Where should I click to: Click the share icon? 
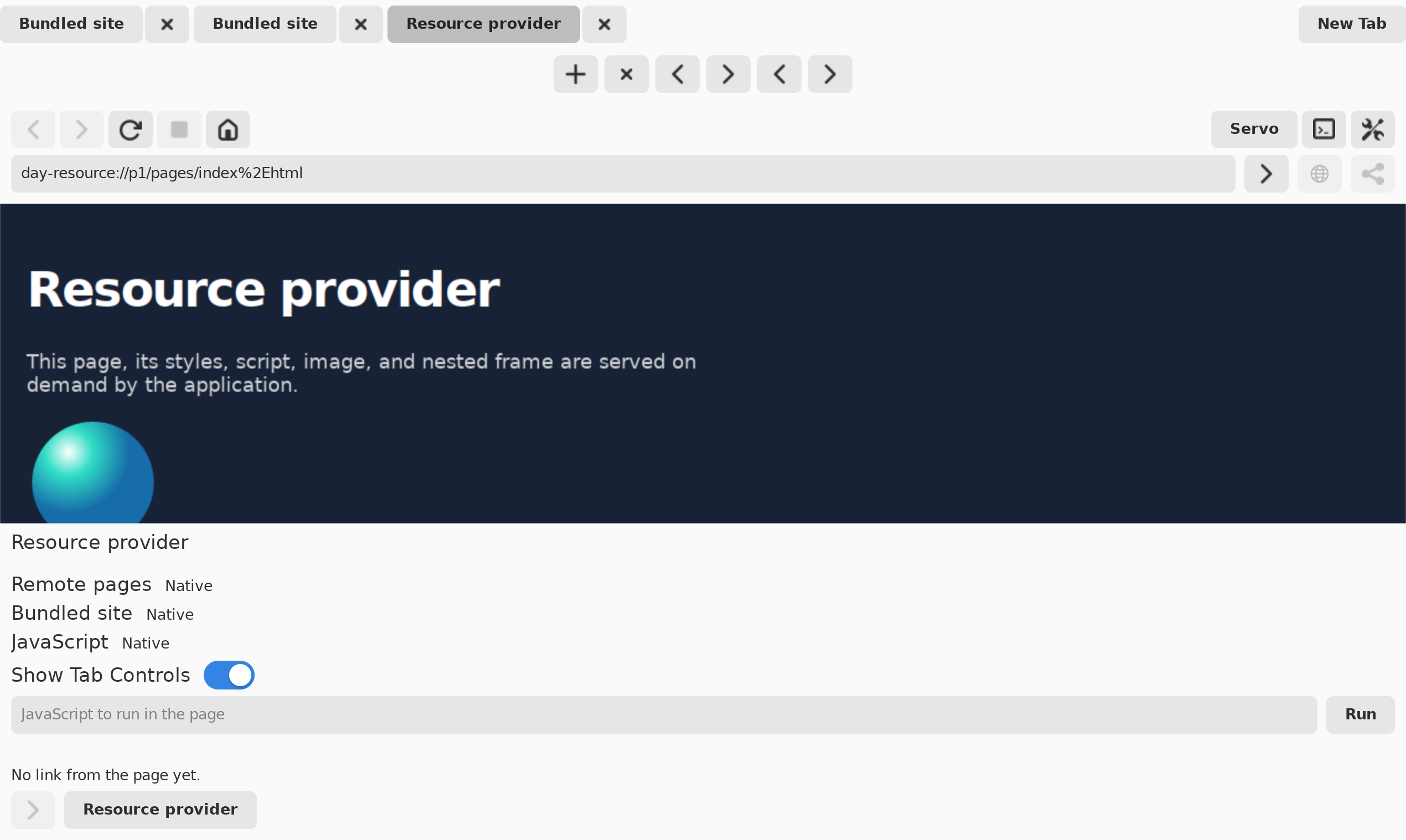[x=1373, y=174]
